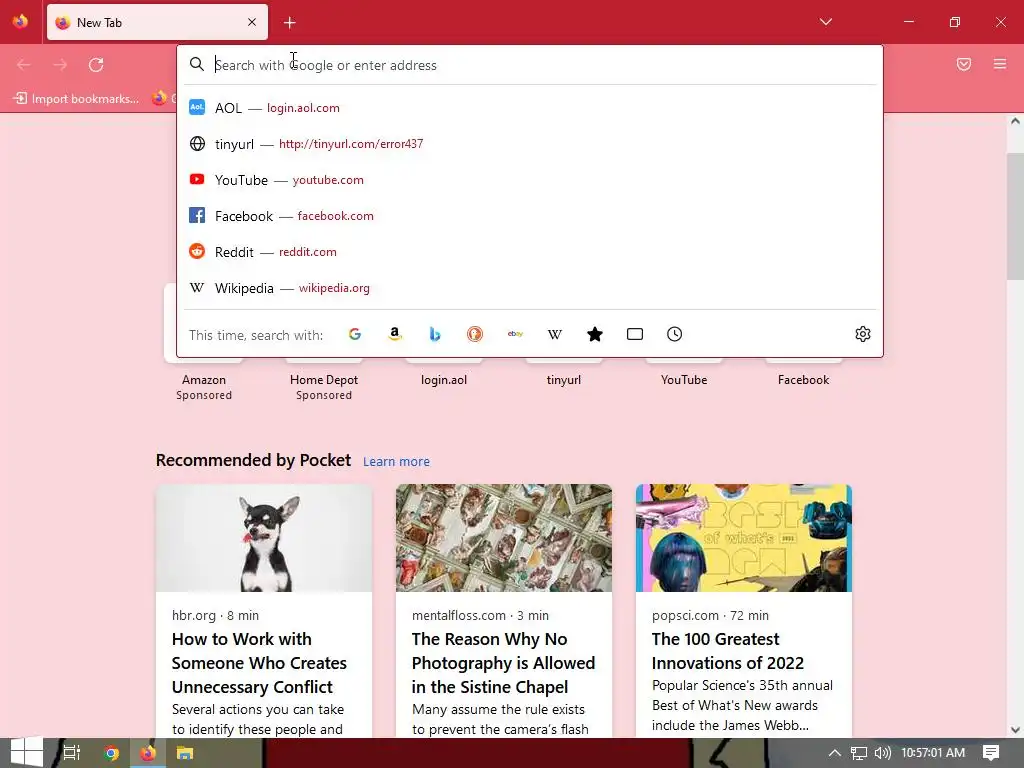
Task: Choose Reddit reddit.com suggestion
Action: click(x=530, y=251)
